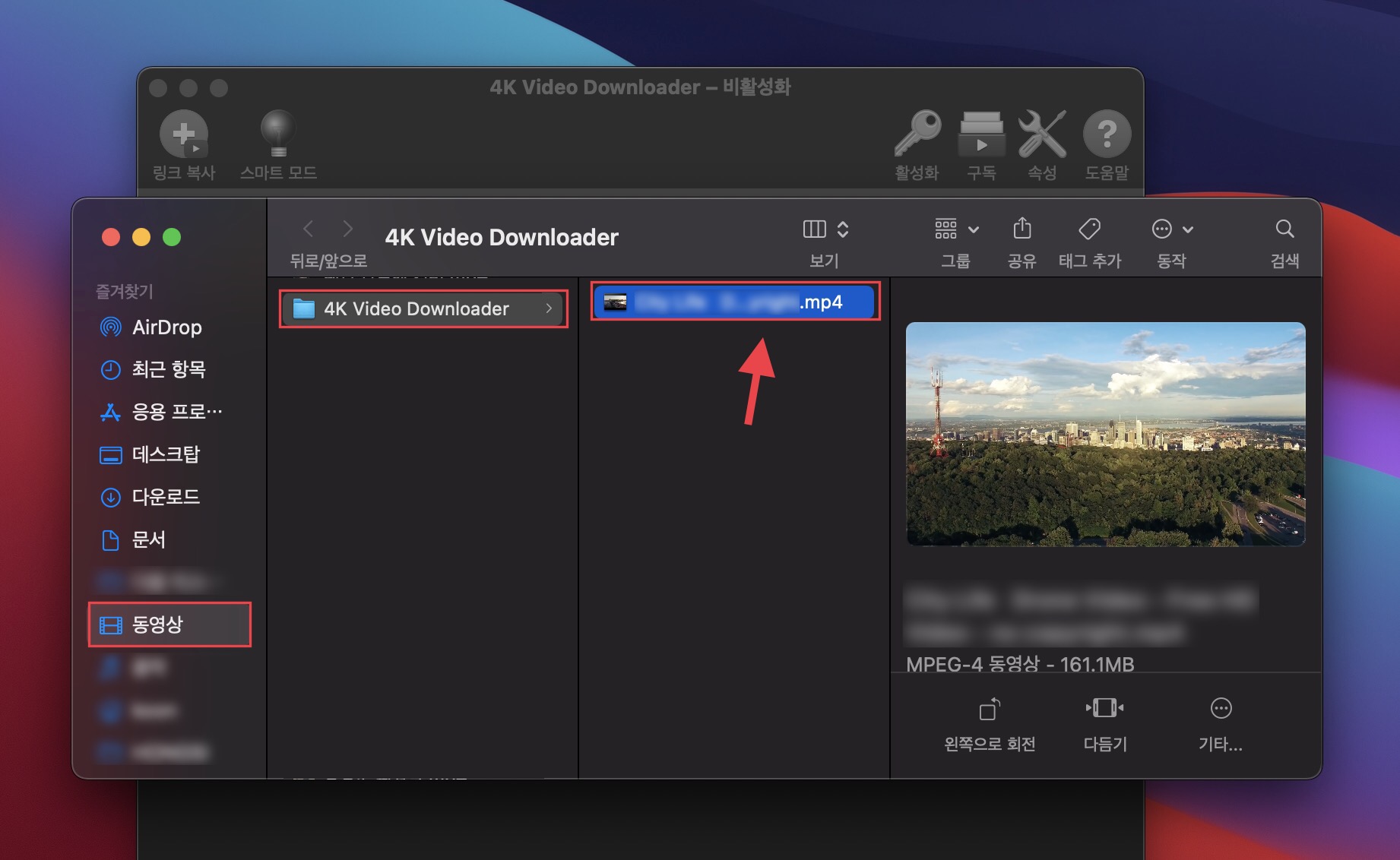Click the Trim quick action icon

pyautogui.click(x=1104, y=708)
